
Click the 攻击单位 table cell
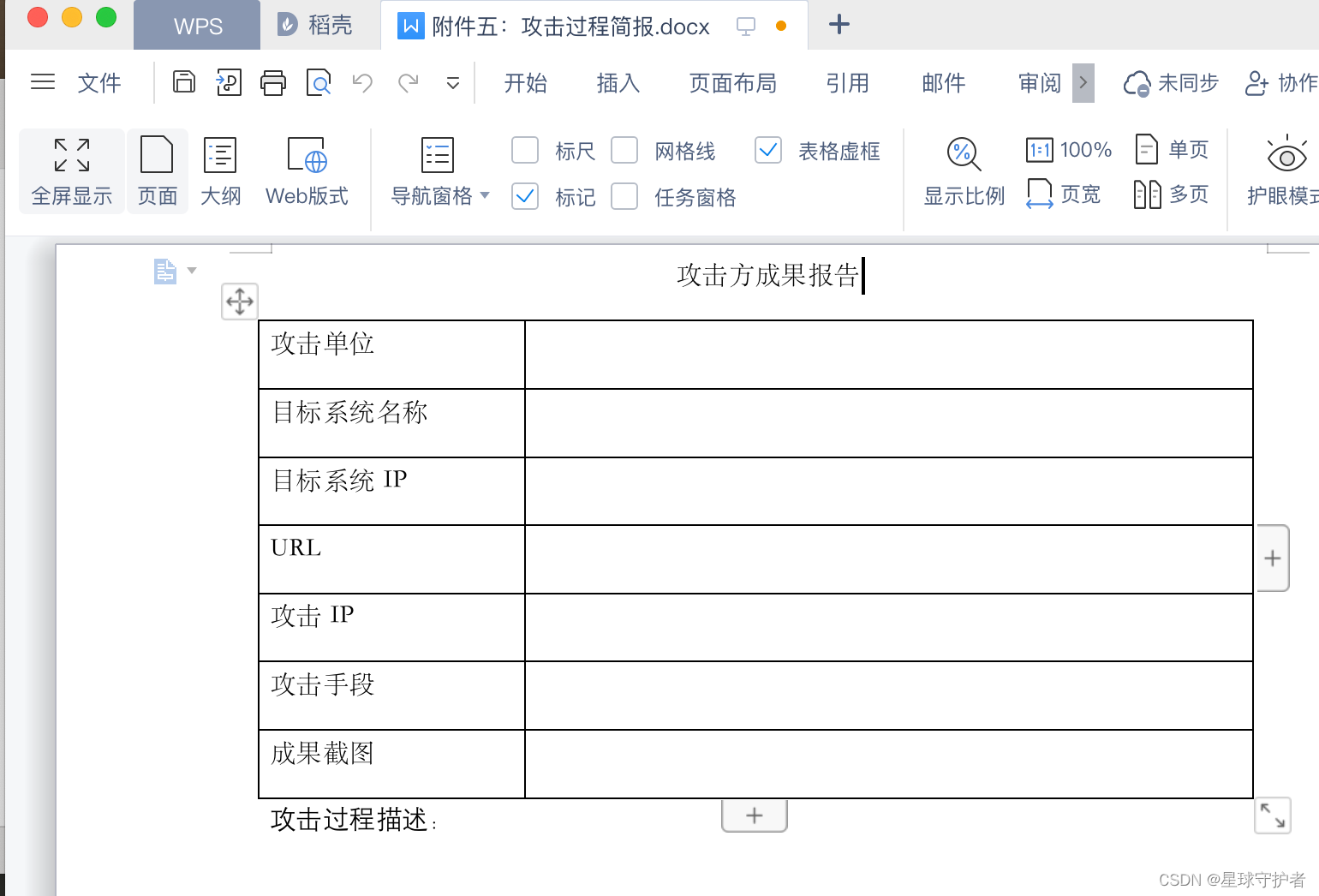pos(391,355)
